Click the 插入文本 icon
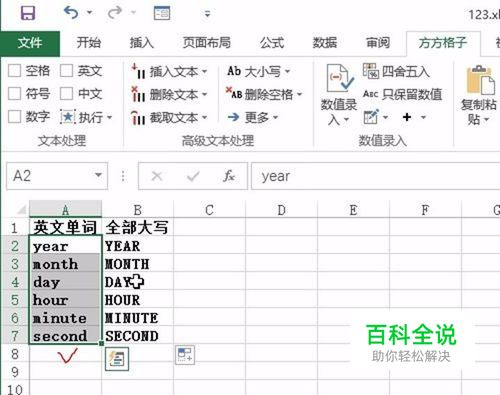Viewport: 500px width, 395px height. (x=138, y=71)
